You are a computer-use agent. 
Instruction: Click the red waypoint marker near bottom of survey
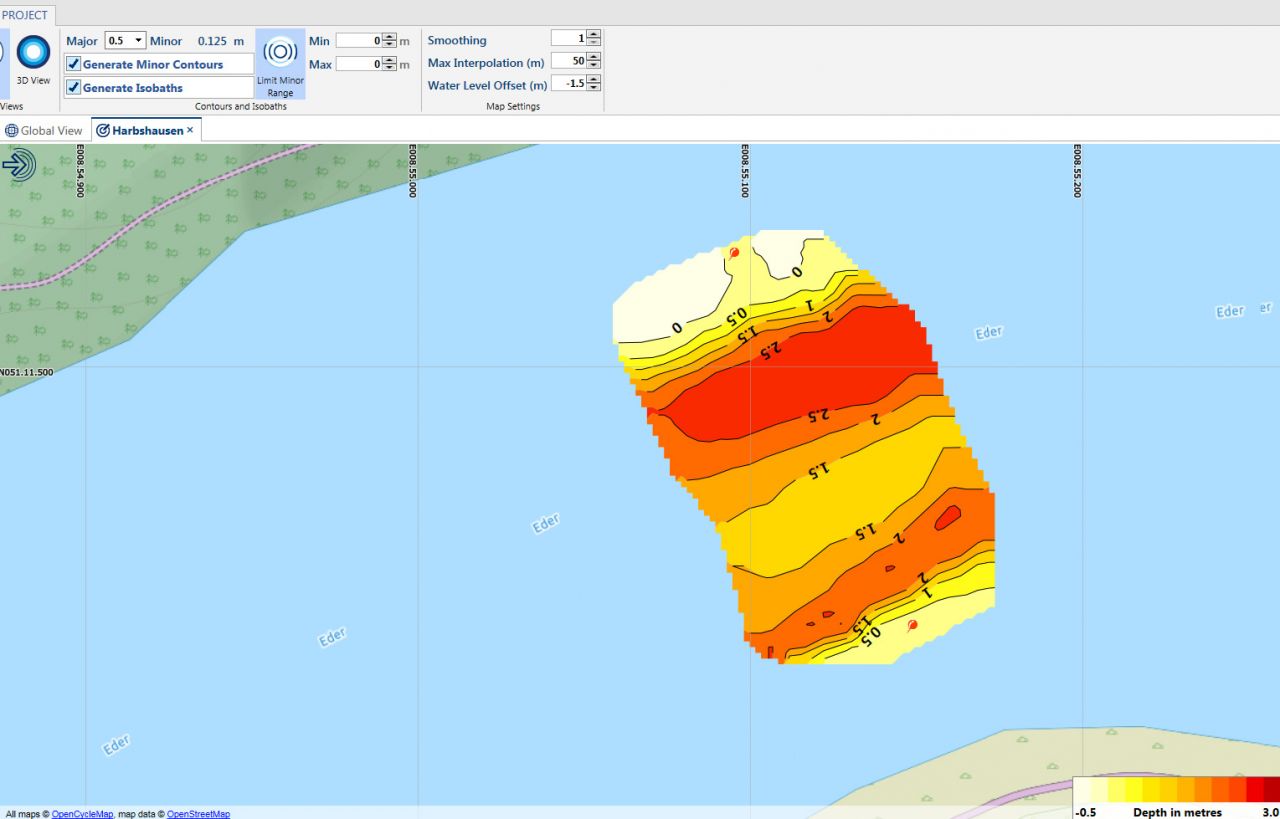coord(912,626)
